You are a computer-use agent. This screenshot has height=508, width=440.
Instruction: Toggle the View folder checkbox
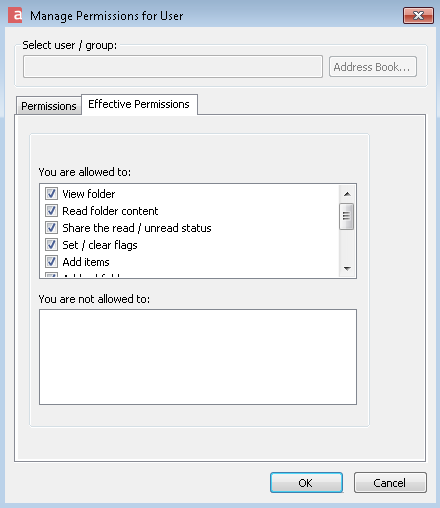[x=51, y=194]
